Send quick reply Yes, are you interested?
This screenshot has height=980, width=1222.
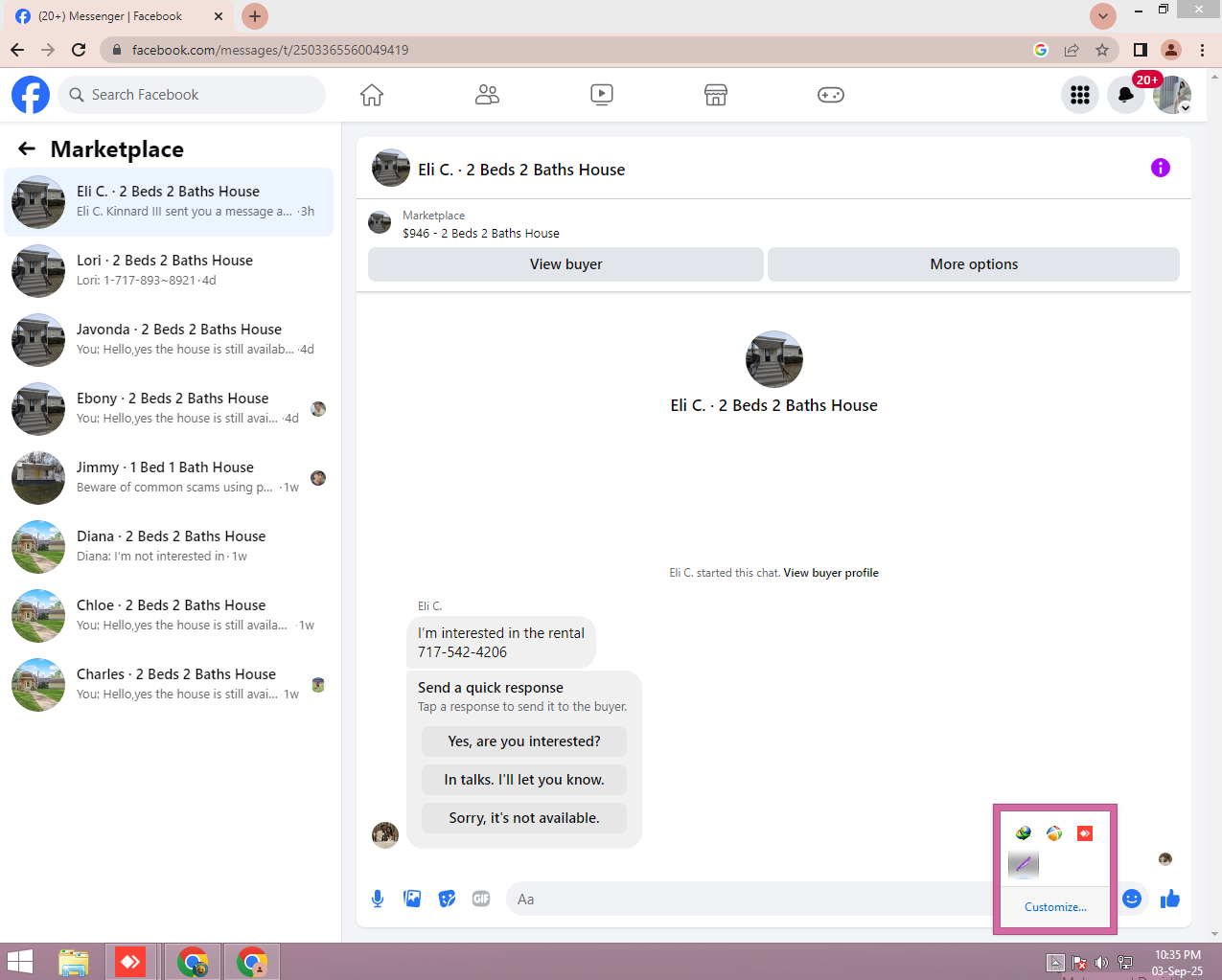pyautogui.click(x=524, y=741)
